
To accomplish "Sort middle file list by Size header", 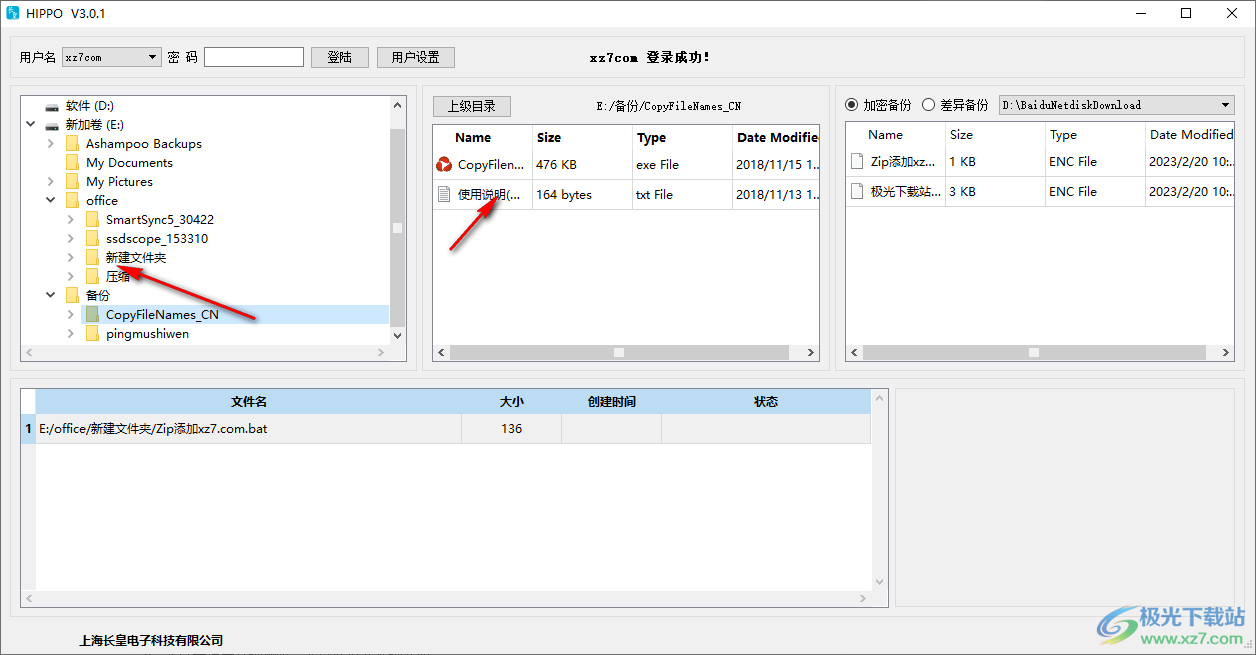I will pos(582,138).
